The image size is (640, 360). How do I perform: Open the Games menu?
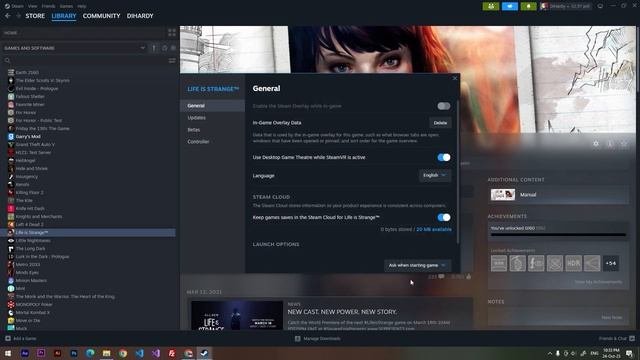click(x=66, y=6)
